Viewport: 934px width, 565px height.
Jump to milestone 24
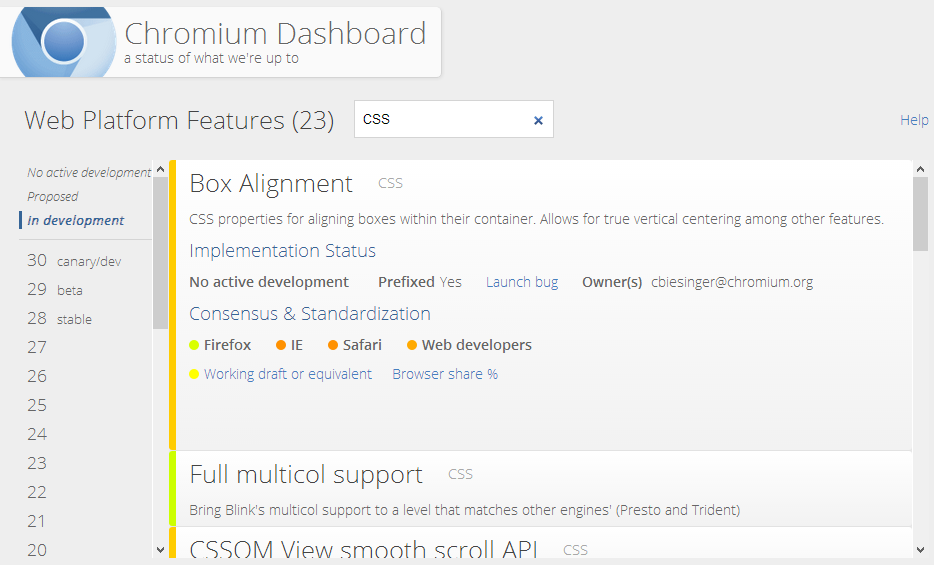point(36,434)
